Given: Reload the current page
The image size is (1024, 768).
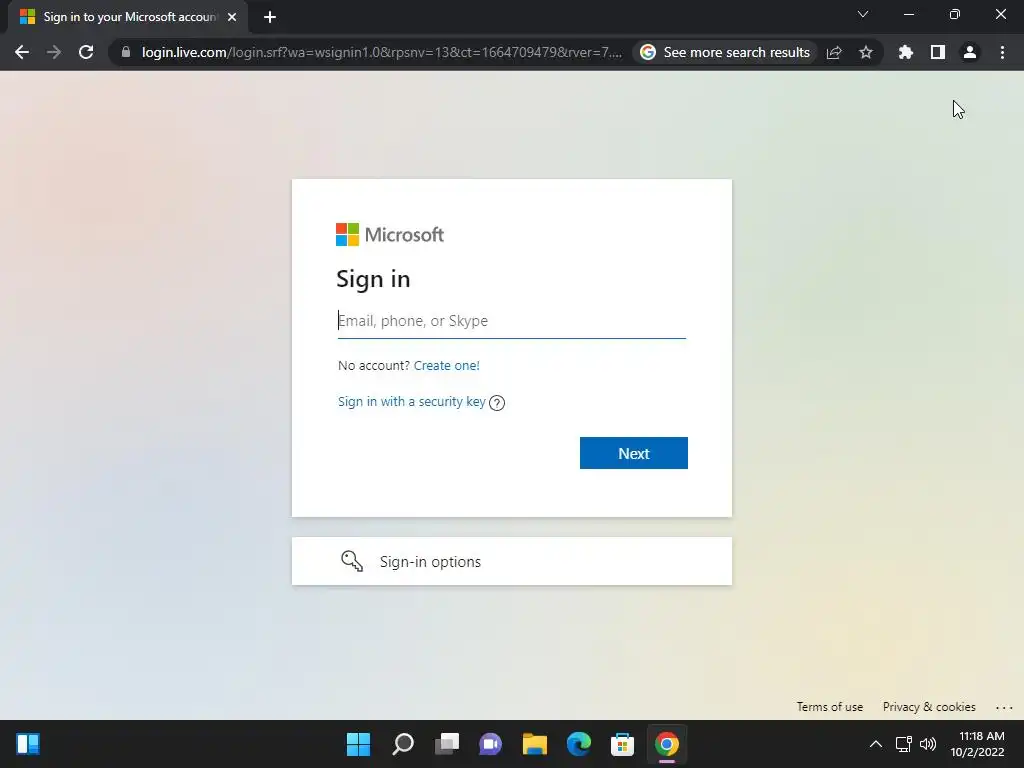Looking at the screenshot, I should click(86, 52).
